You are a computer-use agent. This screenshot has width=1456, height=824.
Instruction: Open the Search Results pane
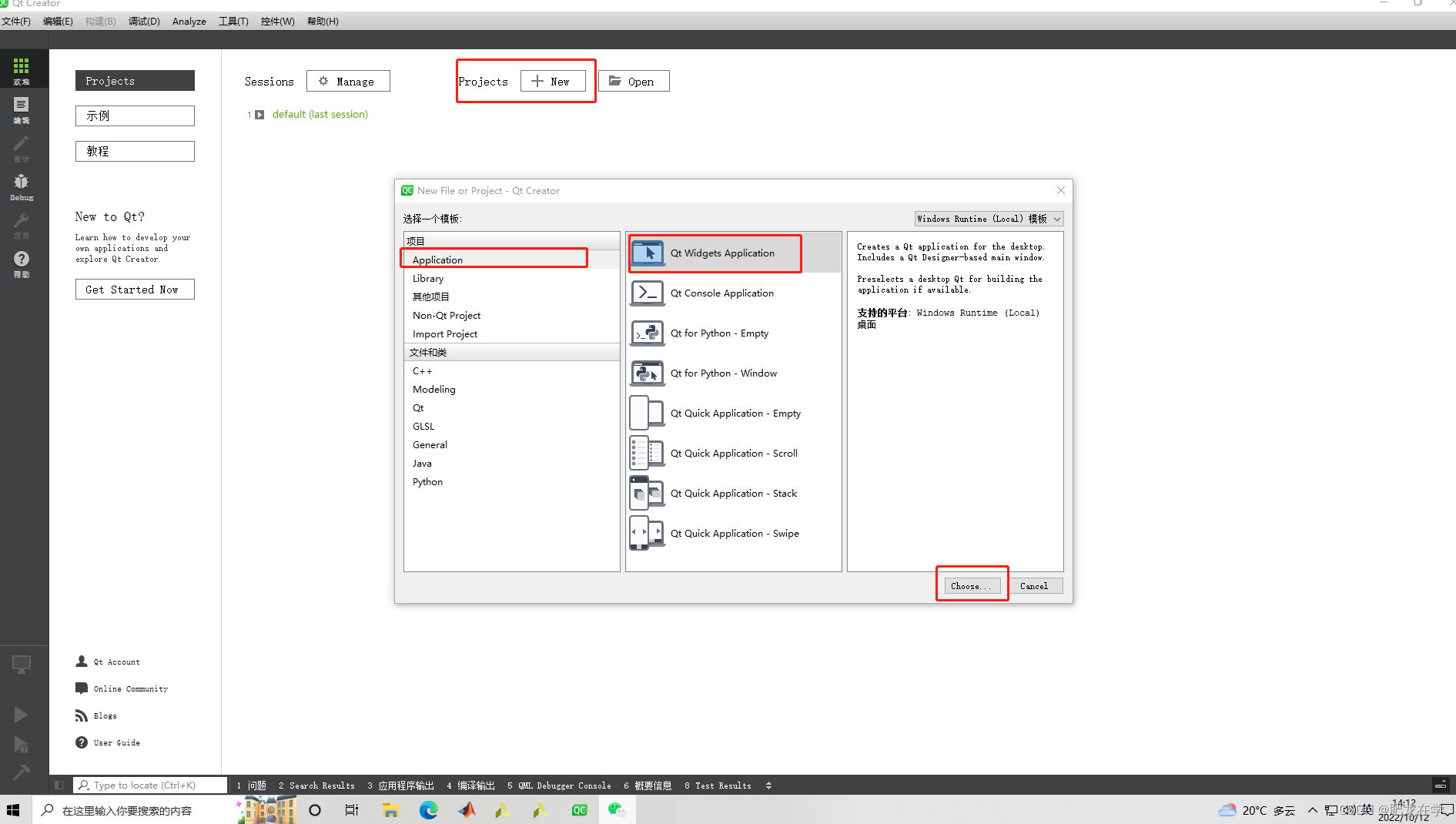[316, 785]
